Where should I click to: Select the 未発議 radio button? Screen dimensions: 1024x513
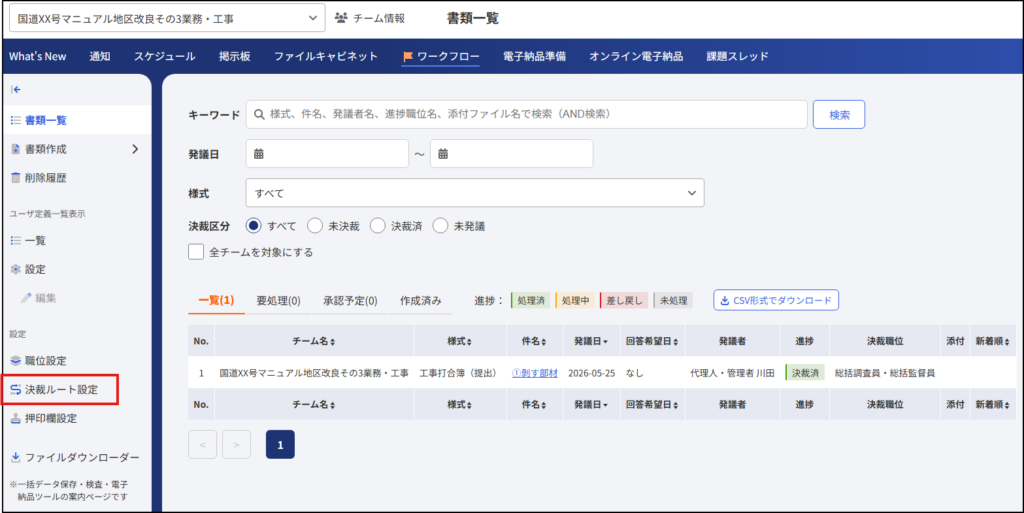[440, 226]
